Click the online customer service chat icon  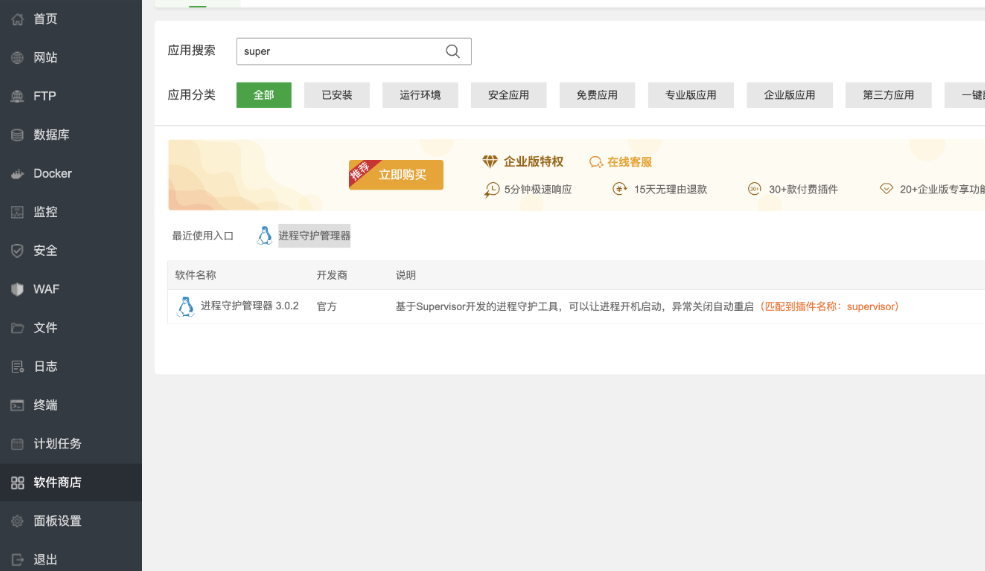point(596,162)
